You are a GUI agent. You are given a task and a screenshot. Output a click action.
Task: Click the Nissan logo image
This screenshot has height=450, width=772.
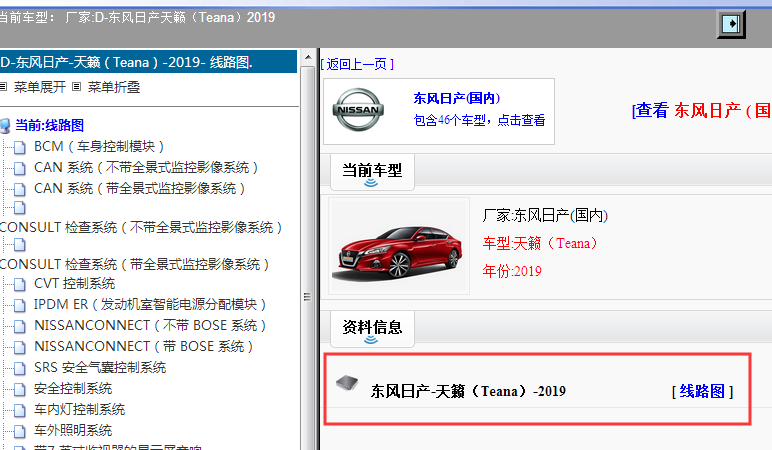358,110
